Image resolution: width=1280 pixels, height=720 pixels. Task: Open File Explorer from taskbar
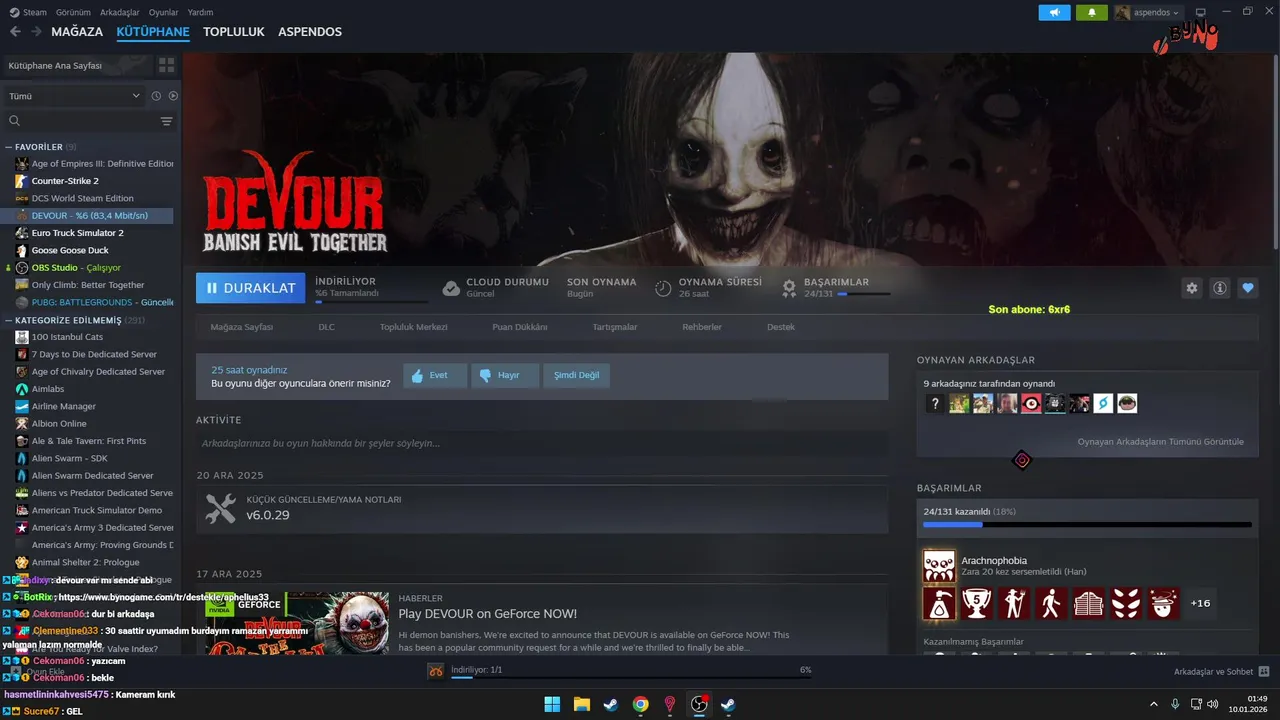[581, 704]
